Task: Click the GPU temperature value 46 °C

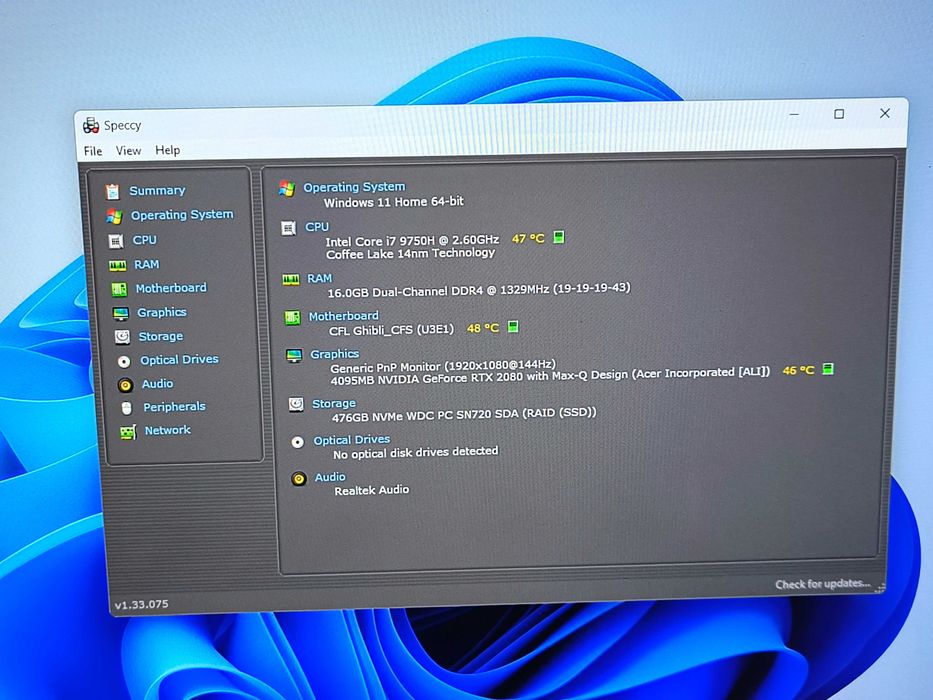Action: [798, 370]
